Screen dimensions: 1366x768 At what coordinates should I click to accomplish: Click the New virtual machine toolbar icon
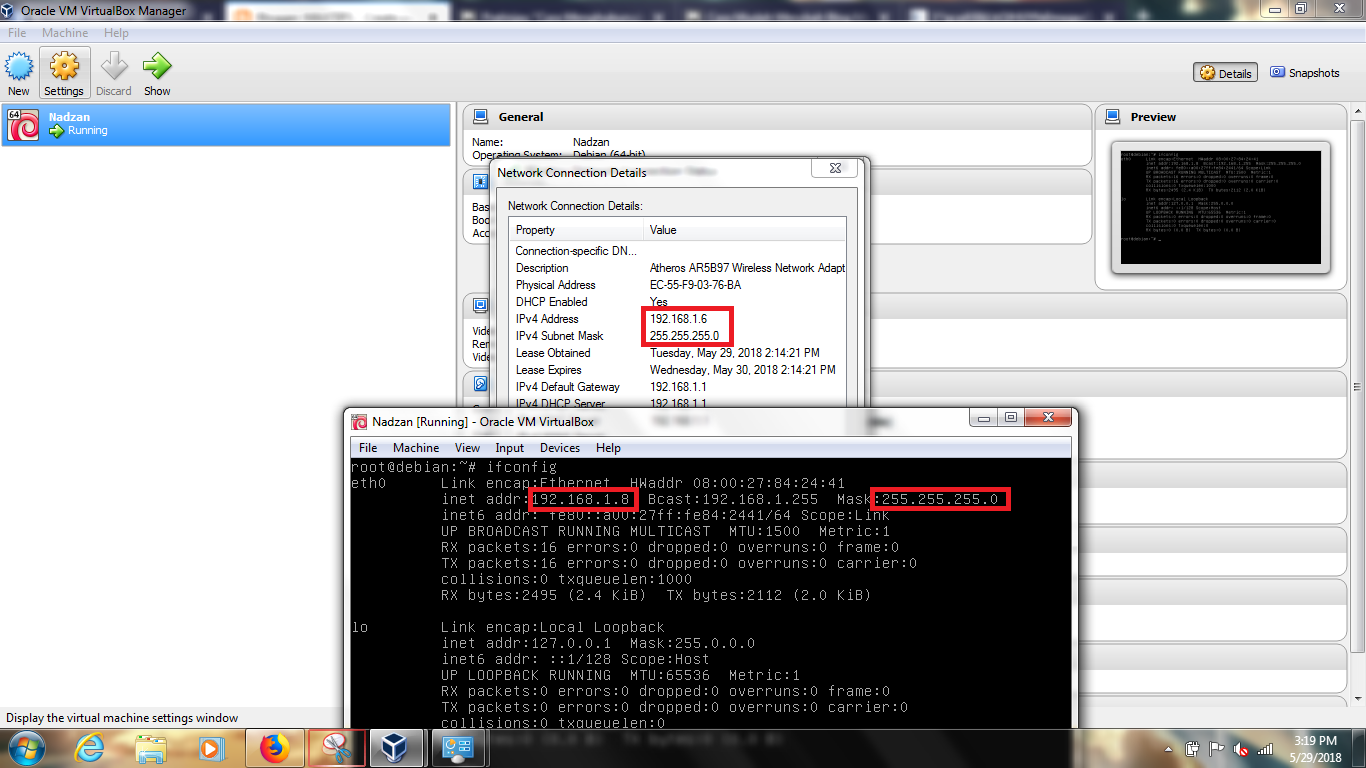19,68
